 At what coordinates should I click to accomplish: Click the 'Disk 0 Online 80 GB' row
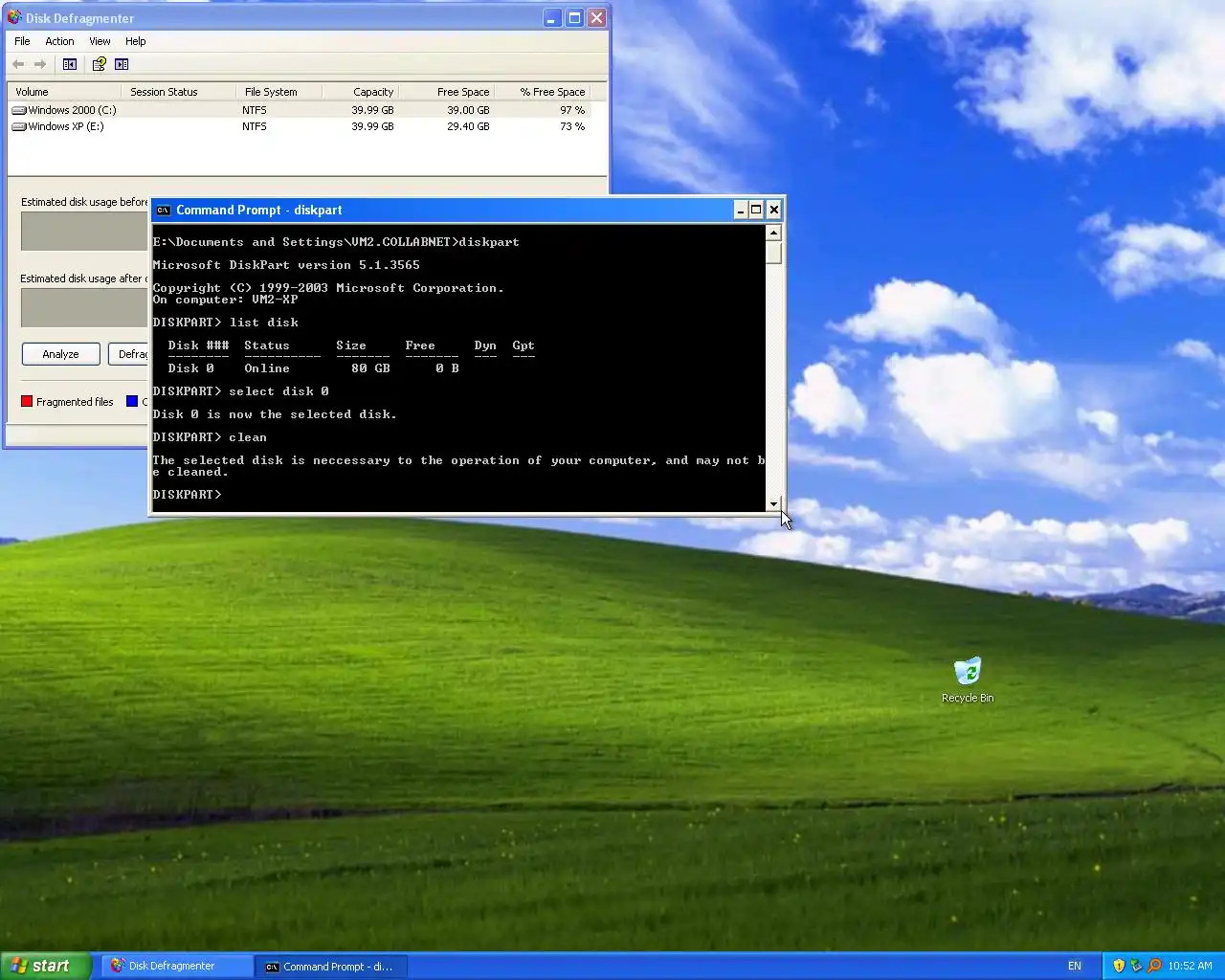[x=313, y=368]
